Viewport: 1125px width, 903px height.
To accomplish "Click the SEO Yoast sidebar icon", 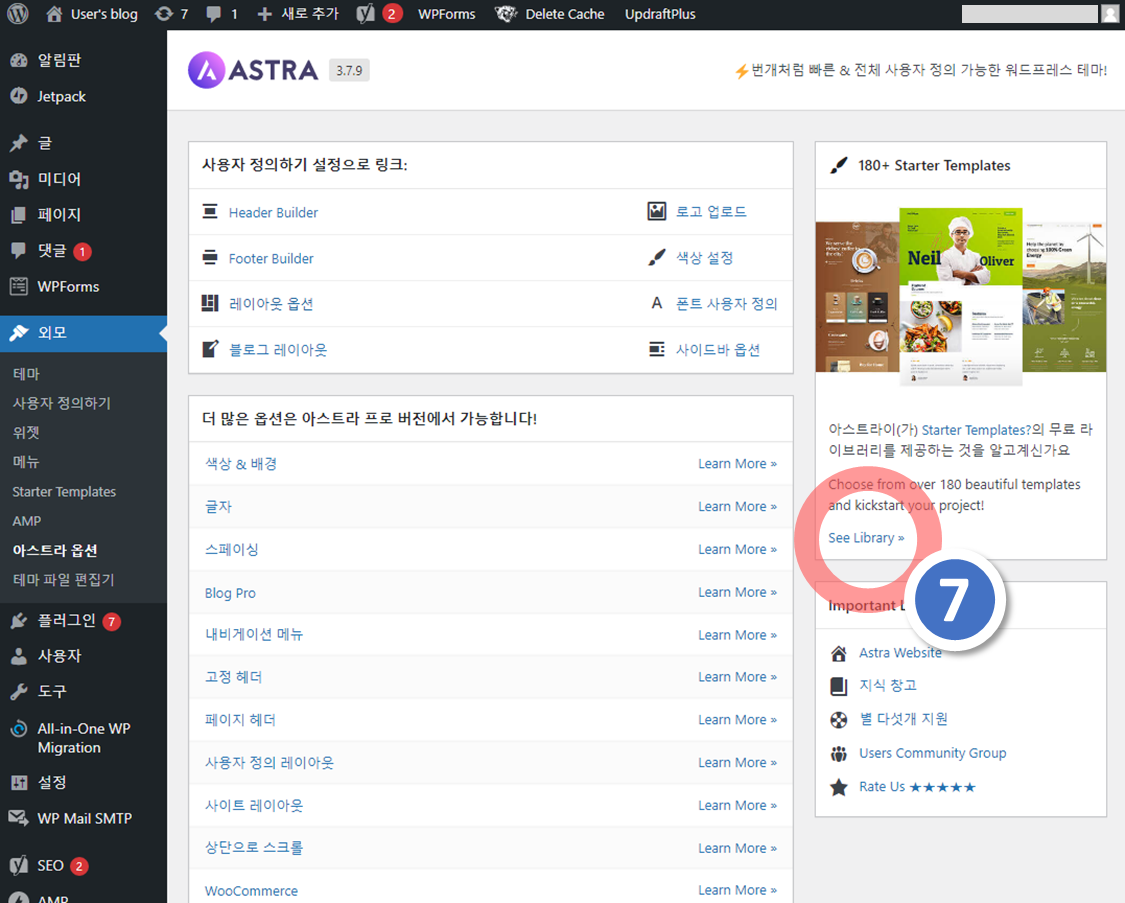I will pyautogui.click(x=19, y=866).
